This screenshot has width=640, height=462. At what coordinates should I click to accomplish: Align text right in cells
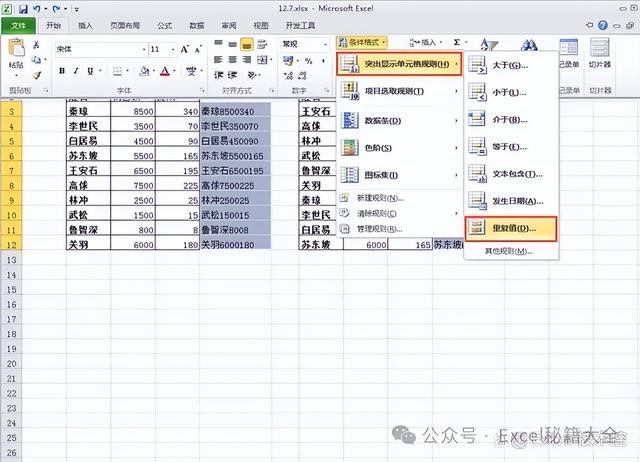tap(247, 60)
